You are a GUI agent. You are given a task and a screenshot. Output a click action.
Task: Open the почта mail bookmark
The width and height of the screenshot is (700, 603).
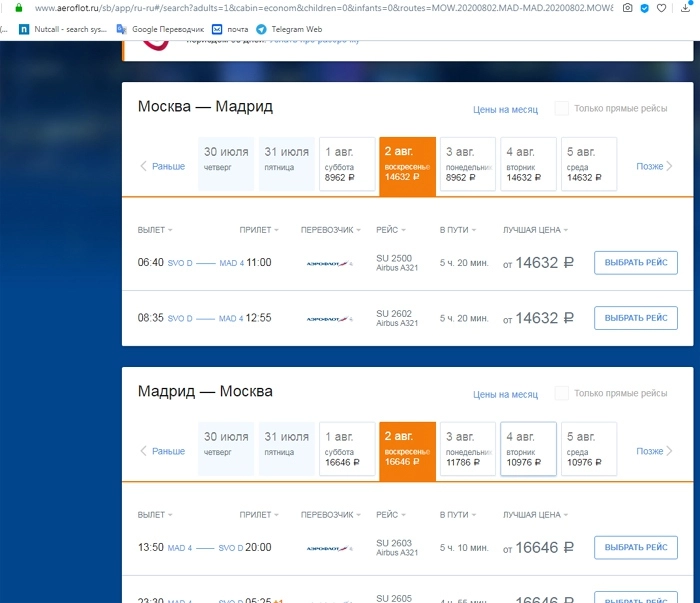point(230,30)
